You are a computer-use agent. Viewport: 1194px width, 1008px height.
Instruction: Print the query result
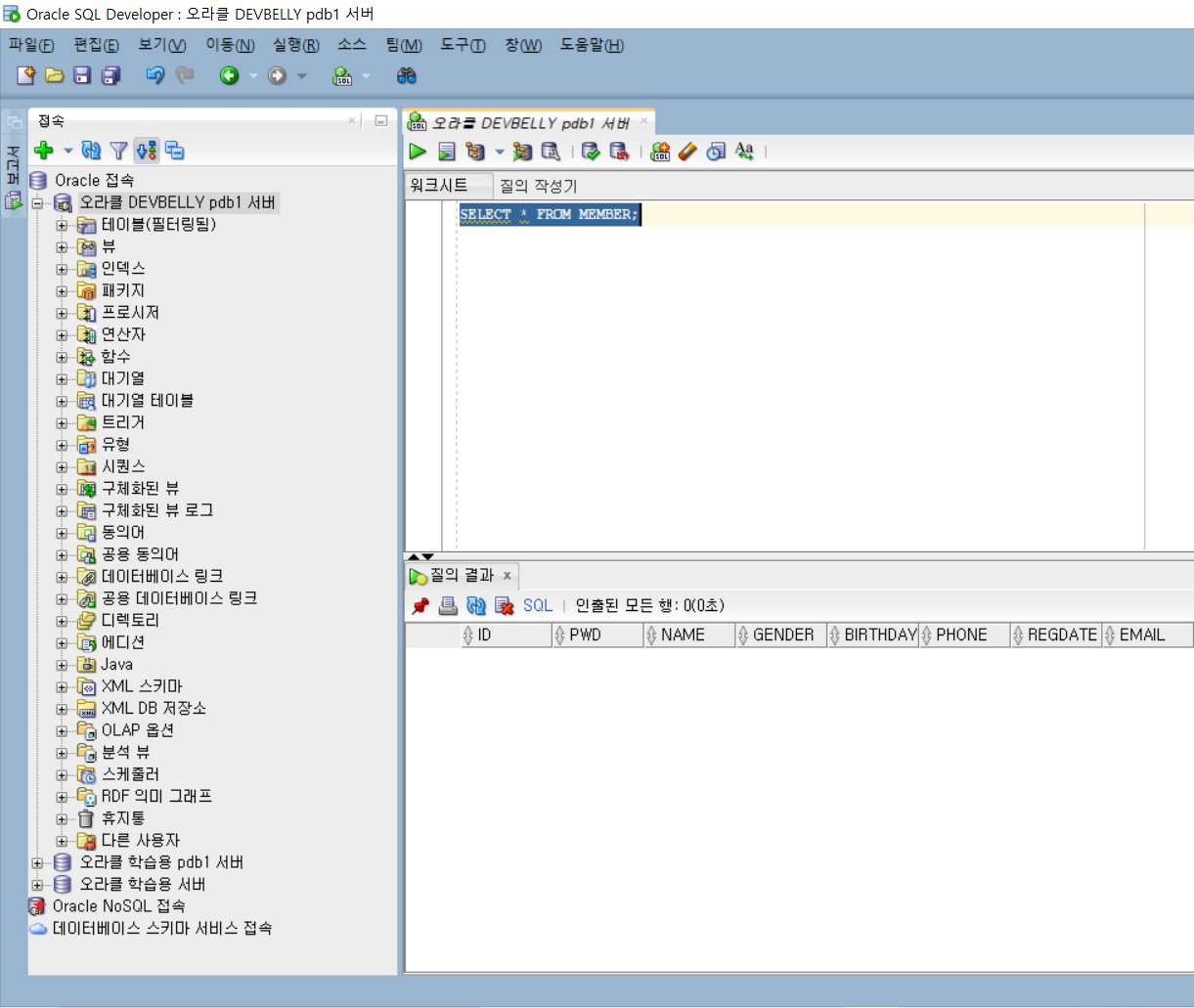tap(448, 606)
